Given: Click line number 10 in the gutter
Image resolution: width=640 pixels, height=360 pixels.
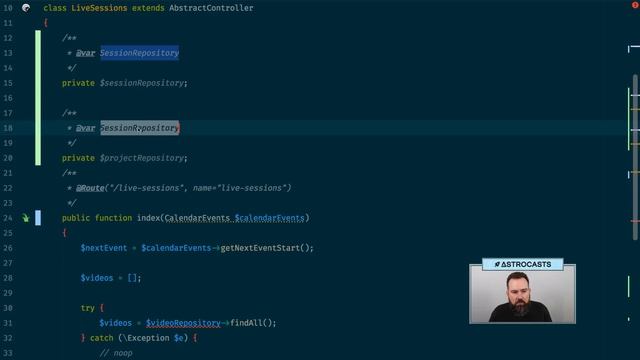Looking at the screenshot, I should point(8,8).
